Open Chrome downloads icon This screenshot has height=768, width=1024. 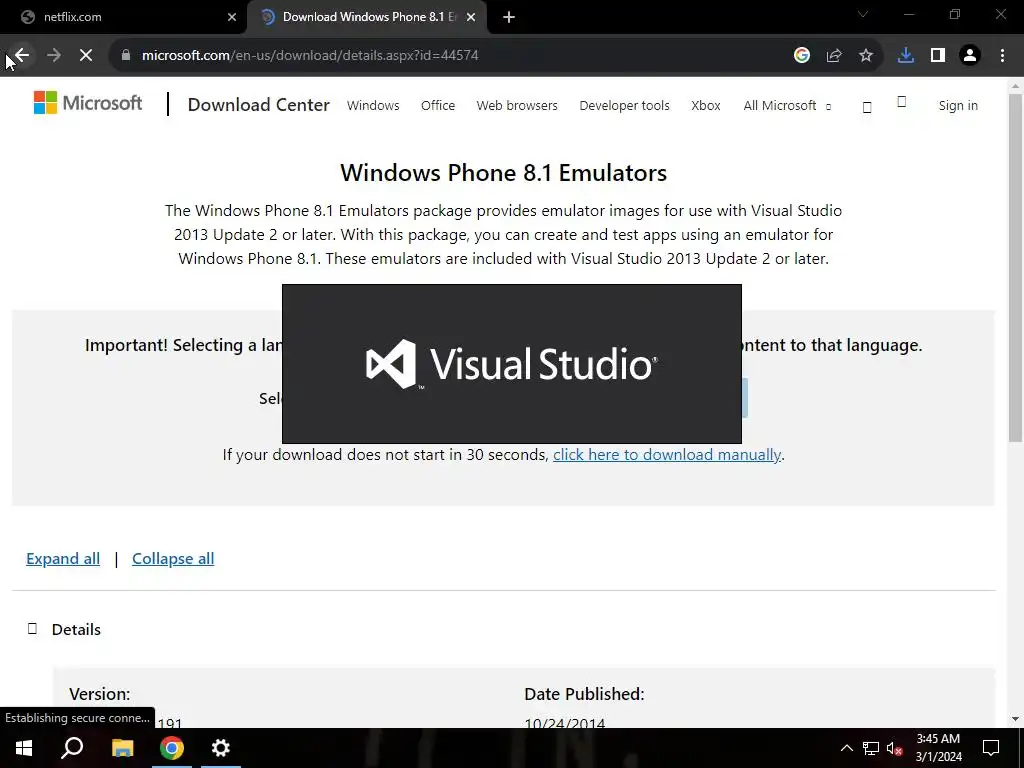[x=906, y=56]
